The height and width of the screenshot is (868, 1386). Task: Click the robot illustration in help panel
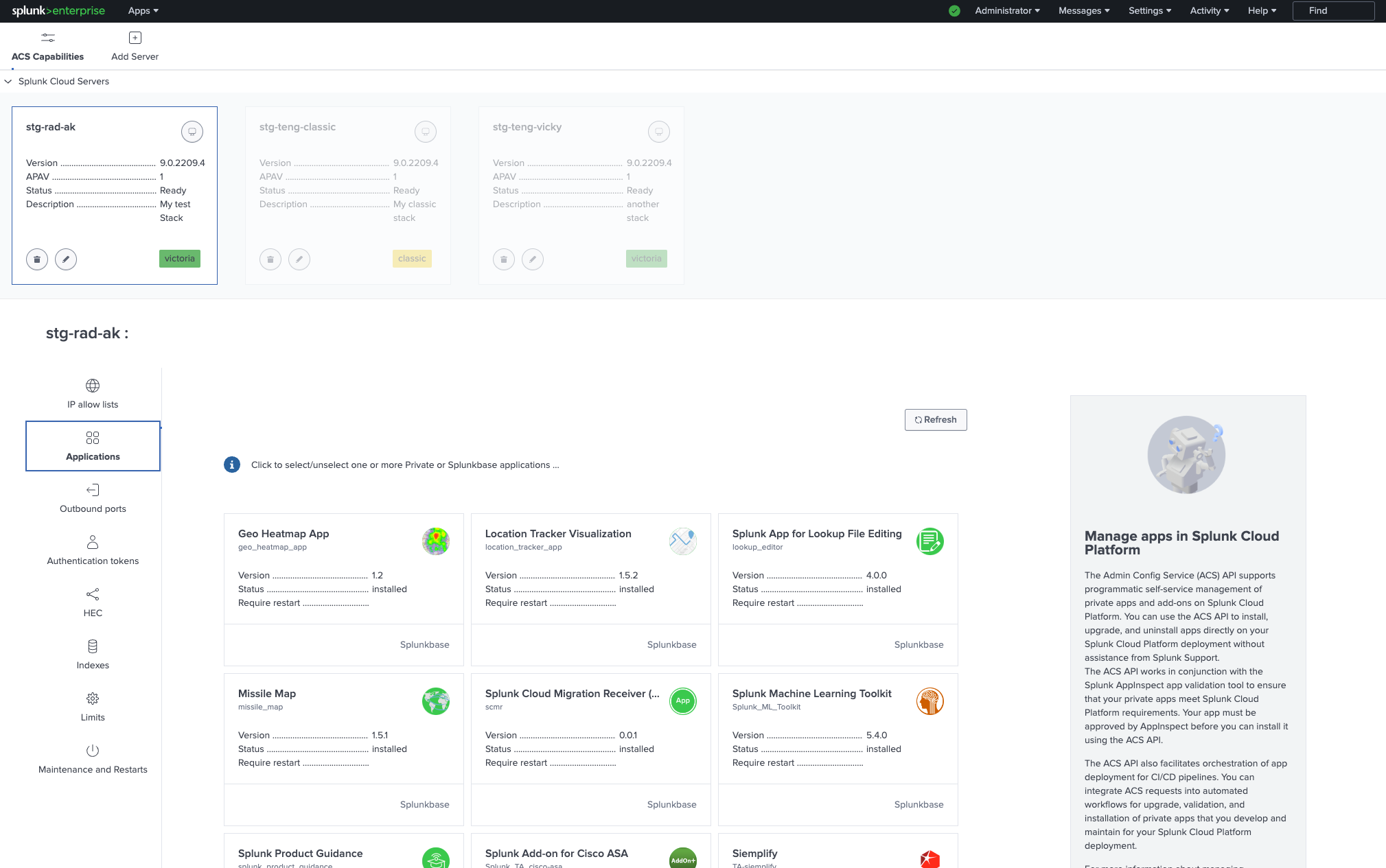1186,455
